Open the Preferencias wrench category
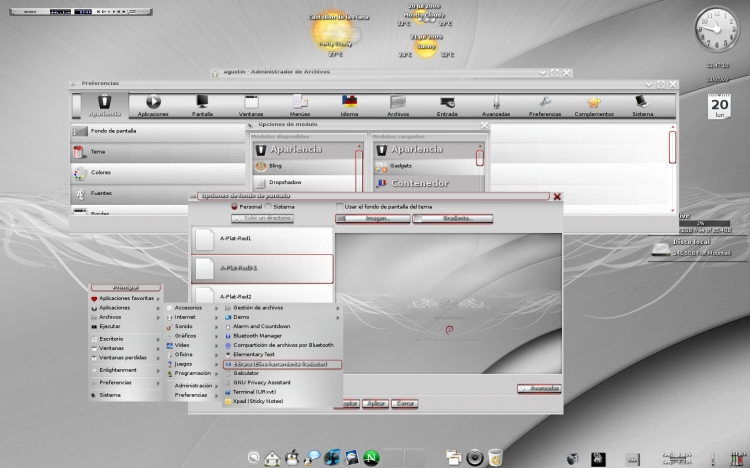 coord(545,105)
